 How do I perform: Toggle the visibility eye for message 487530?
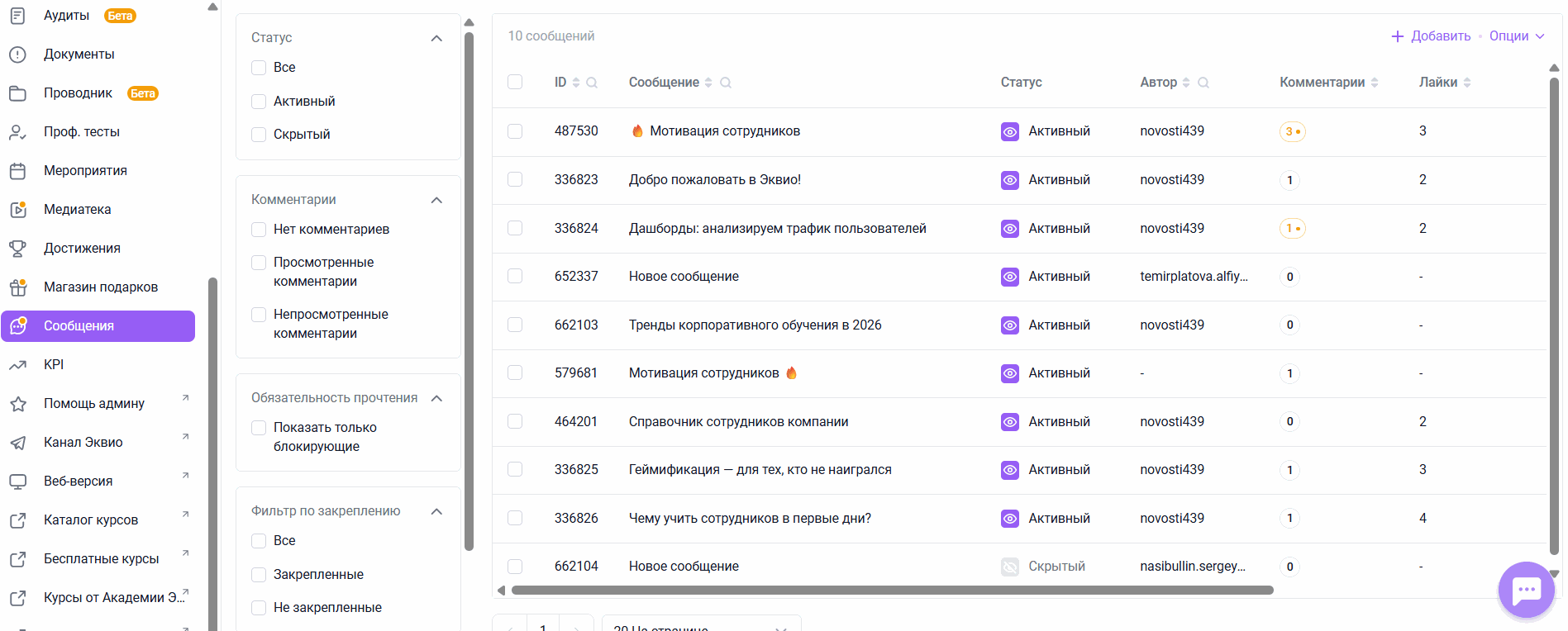1010,131
